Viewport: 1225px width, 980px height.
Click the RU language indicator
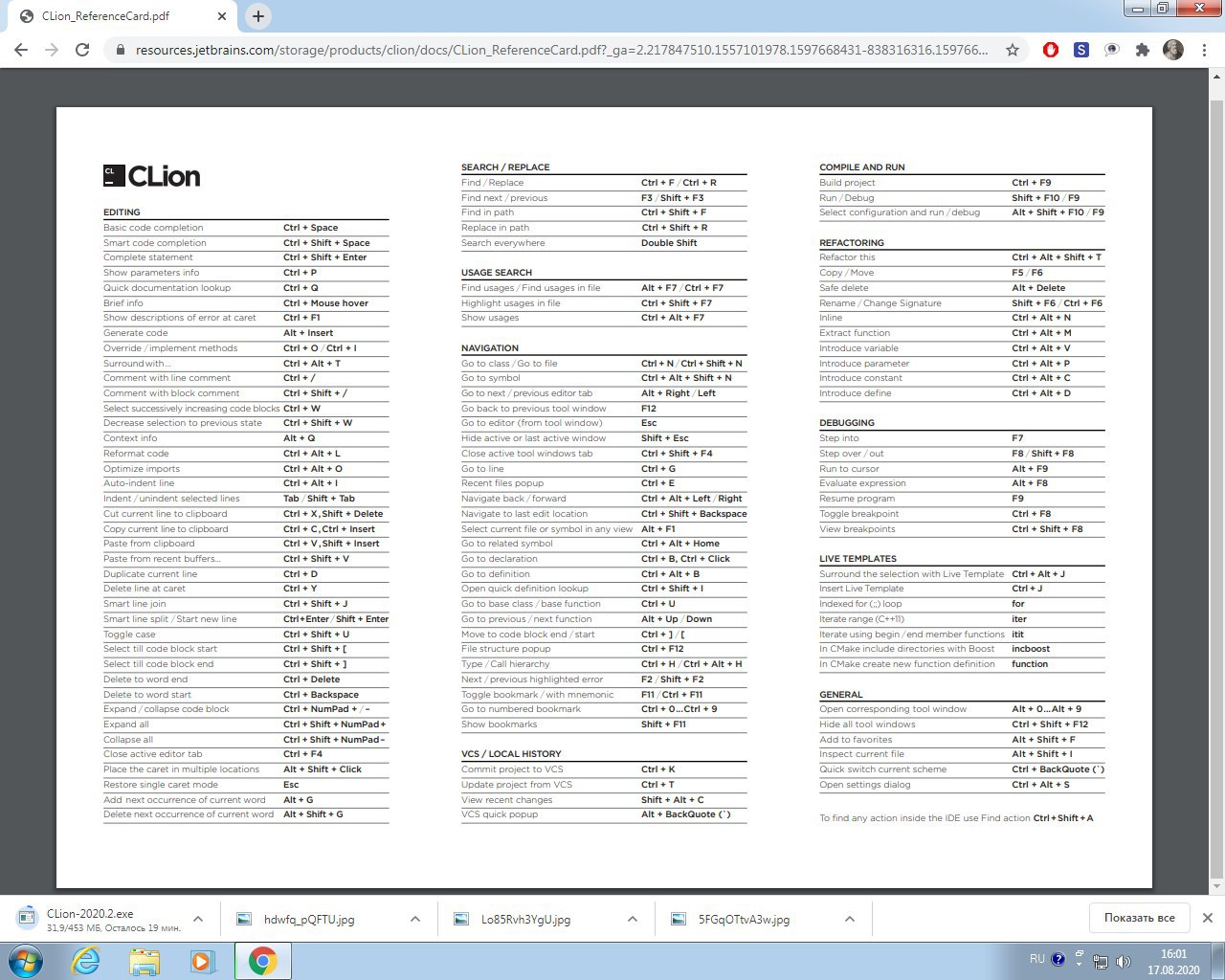(x=1037, y=959)
